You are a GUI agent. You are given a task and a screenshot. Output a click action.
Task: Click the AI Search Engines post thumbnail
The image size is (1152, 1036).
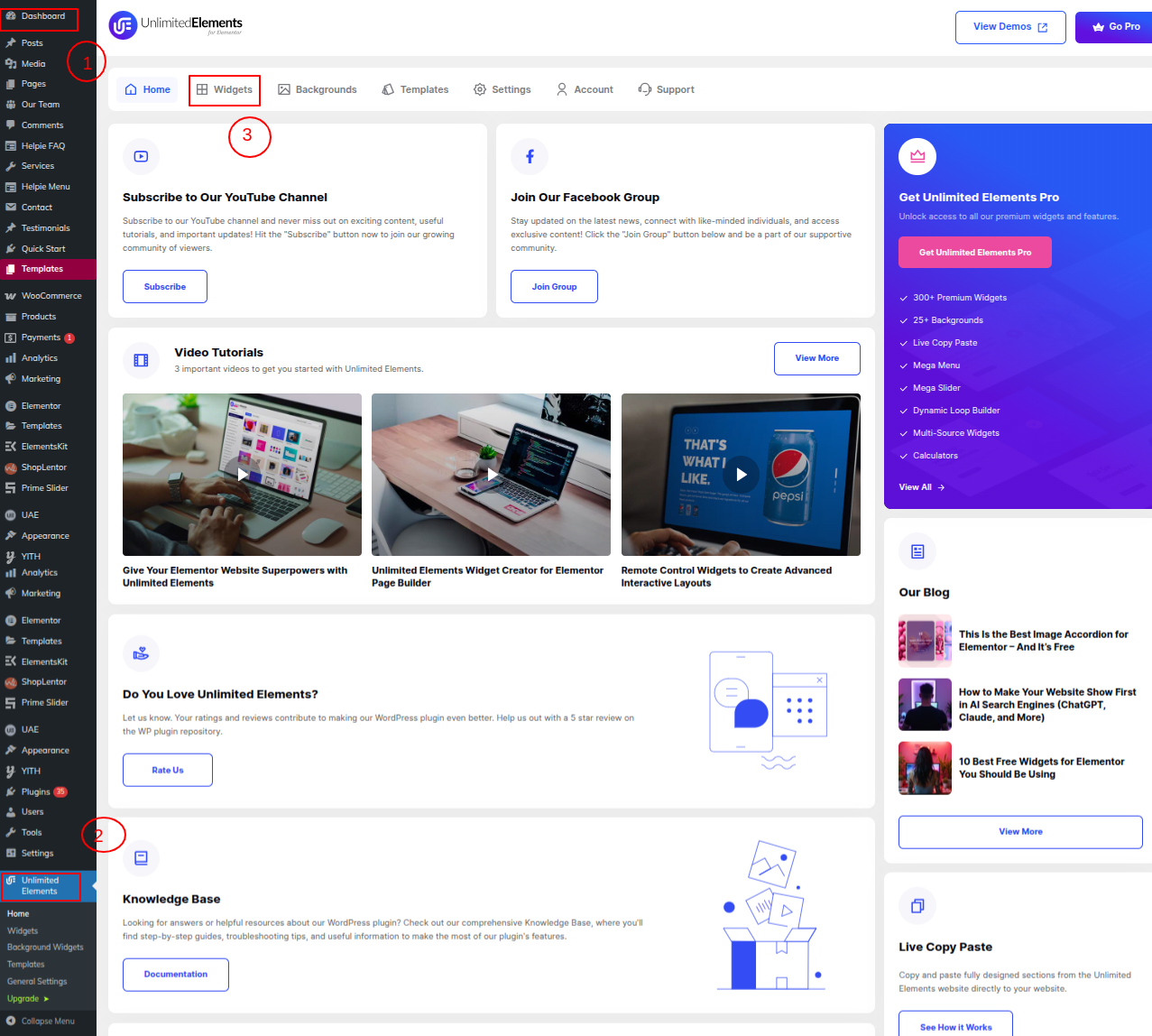pos(925,705)
